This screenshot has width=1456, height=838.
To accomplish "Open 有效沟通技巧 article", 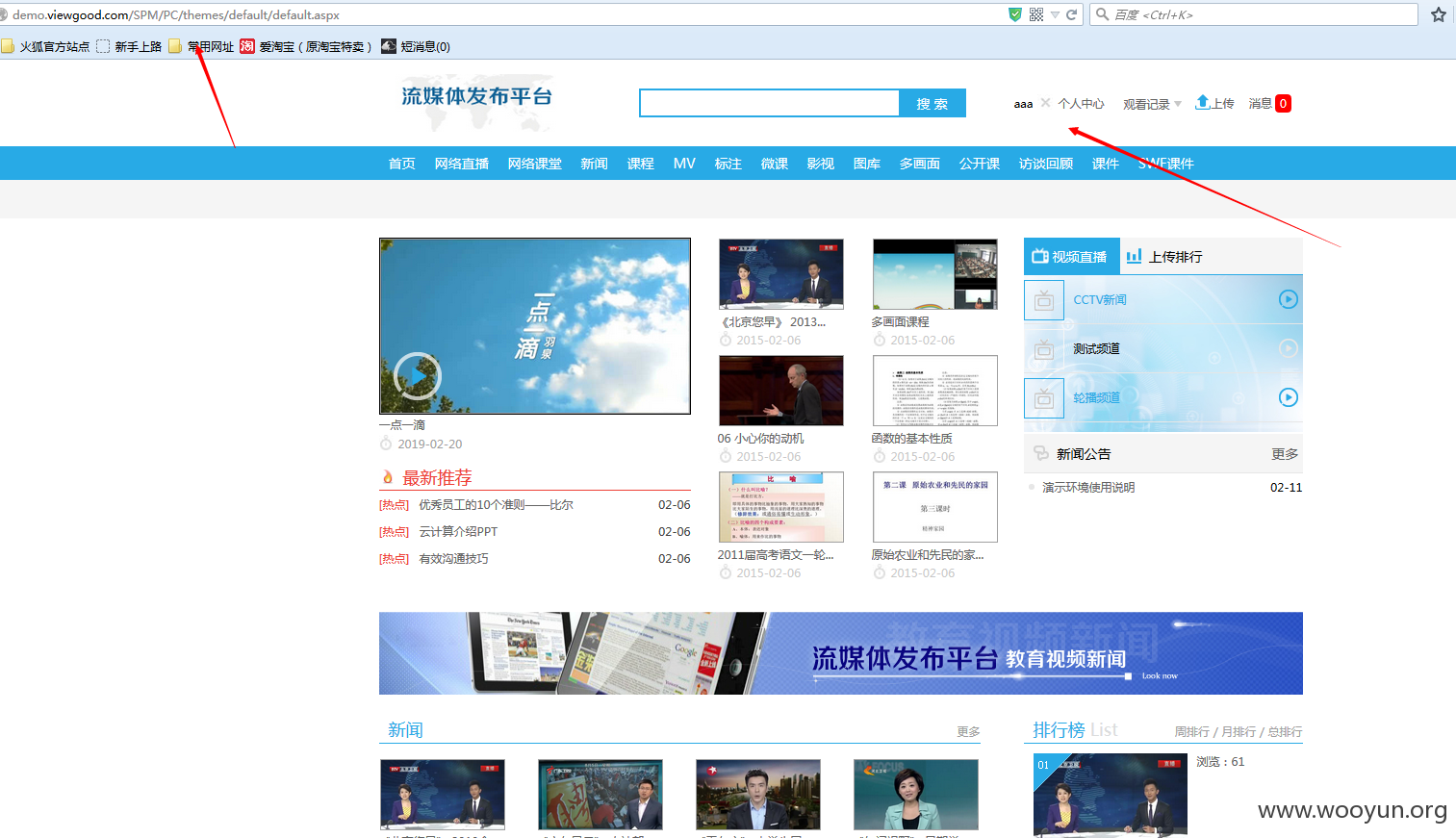I will point(453,559).
